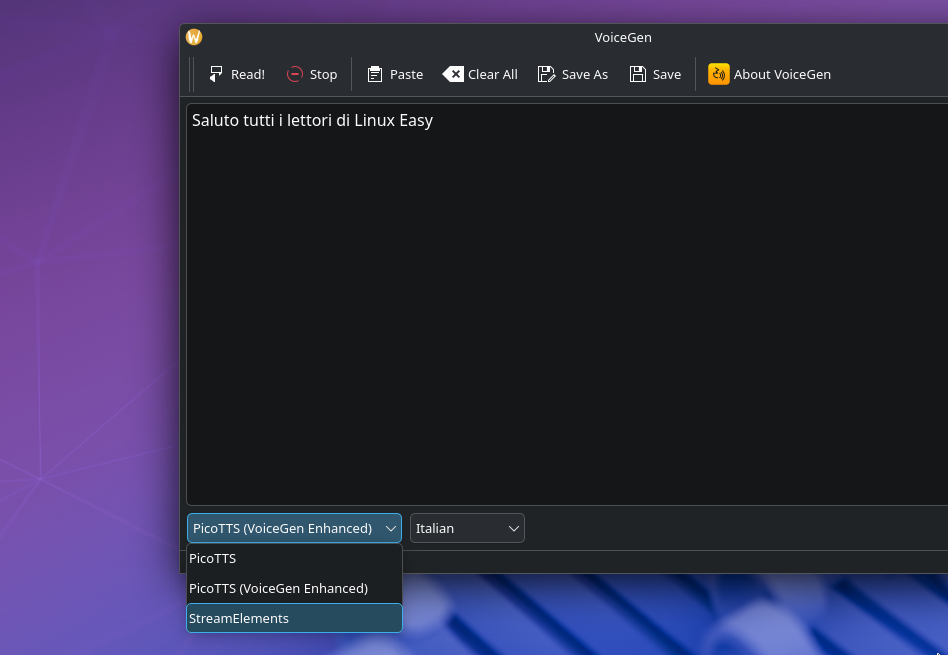Click the chevron on the language selector
This screenshot has width=948, height=655.
click(512, 528)
